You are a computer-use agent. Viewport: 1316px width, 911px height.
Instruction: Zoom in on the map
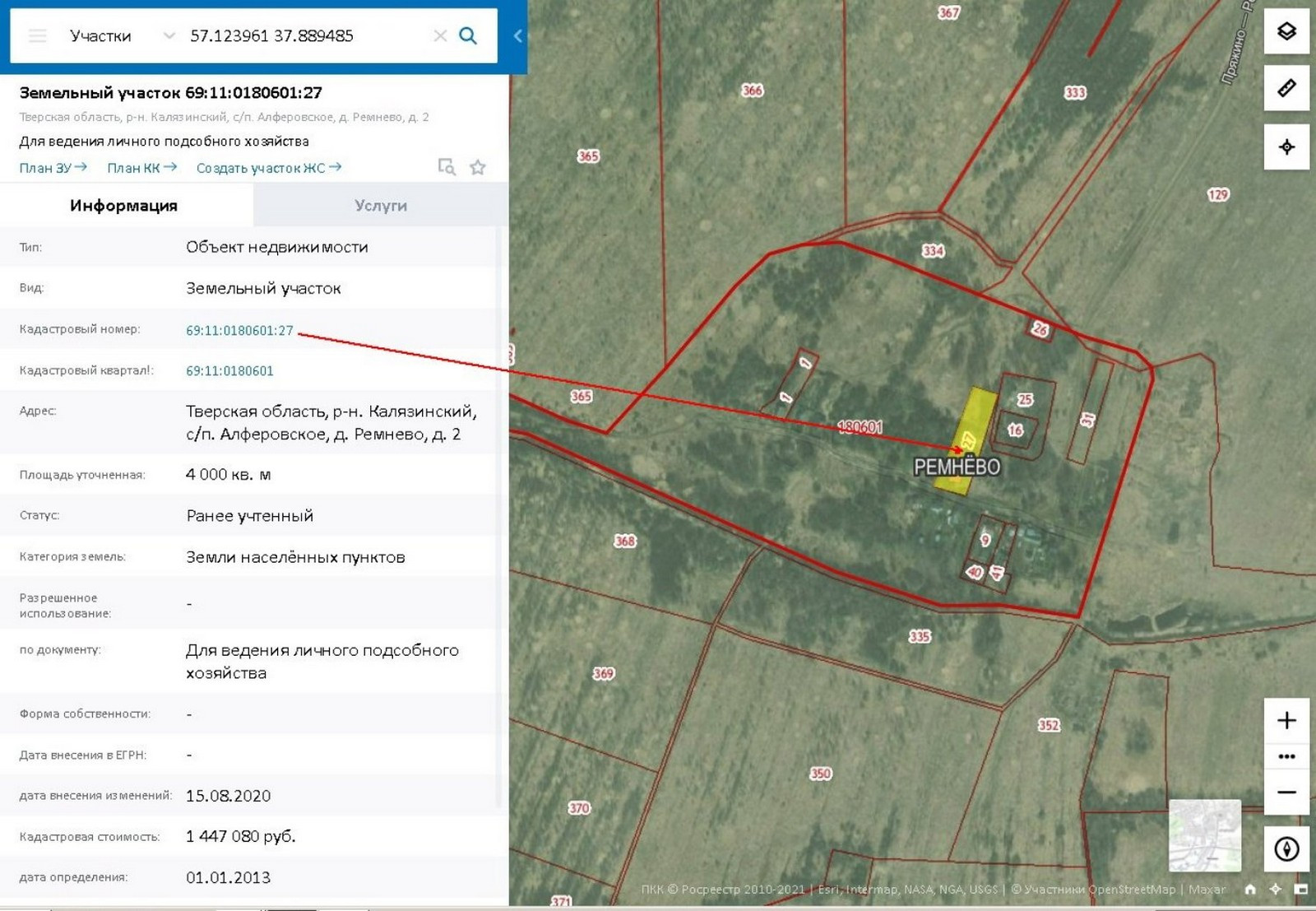pyautogui.click(x=1286, y=721)
